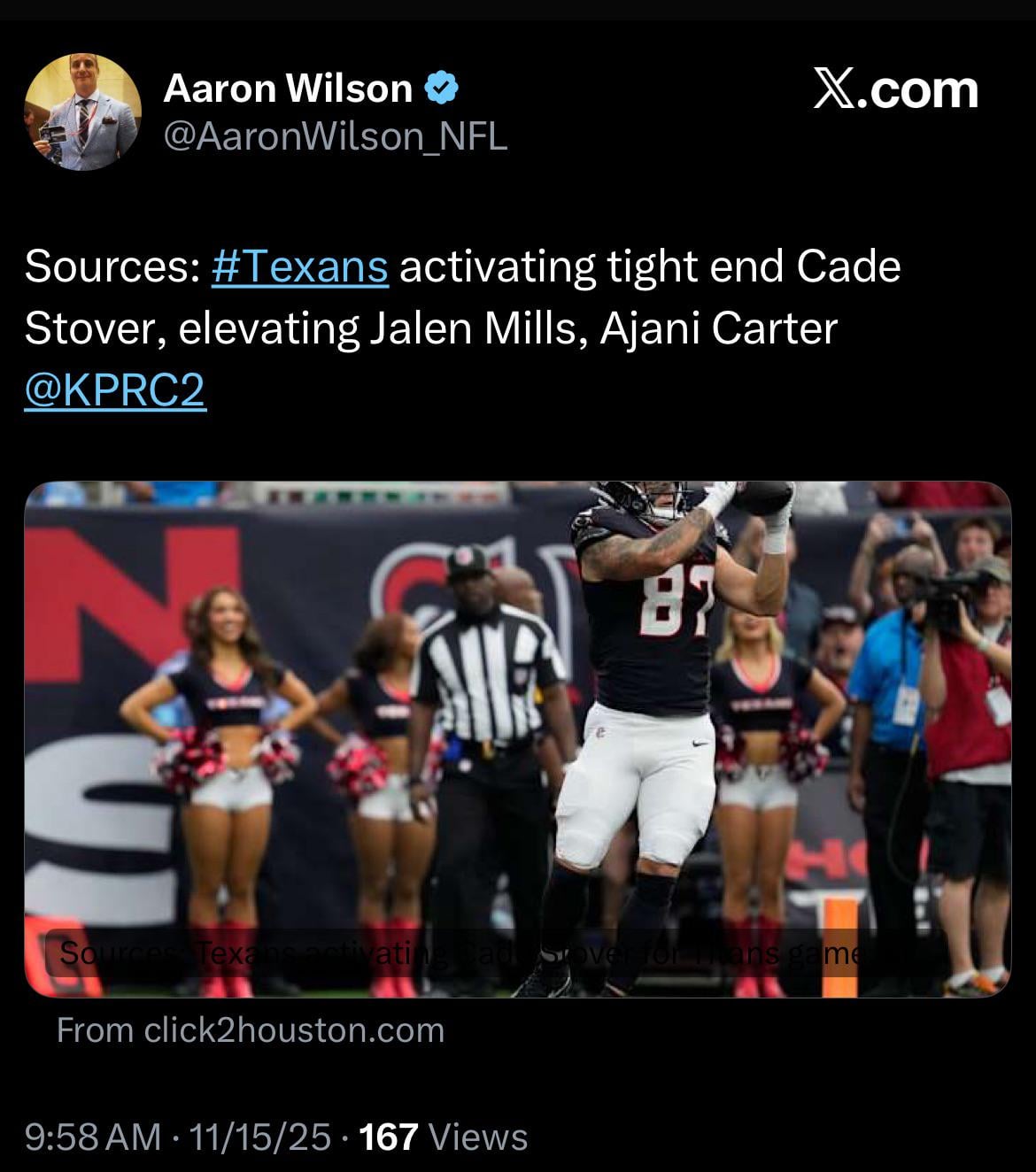The image size is (1036, 1172).
Task: Tap the blue verified badge
Action: pos(441,89)
